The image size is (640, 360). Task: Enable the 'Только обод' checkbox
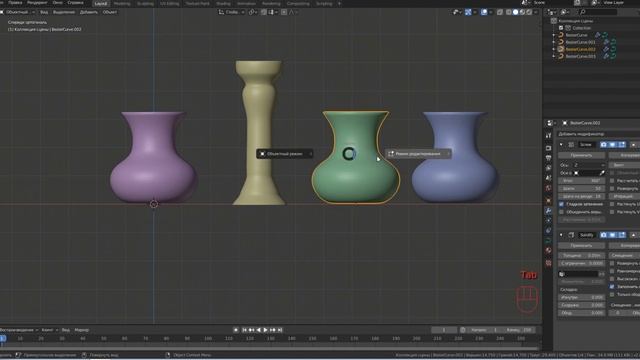612,294
